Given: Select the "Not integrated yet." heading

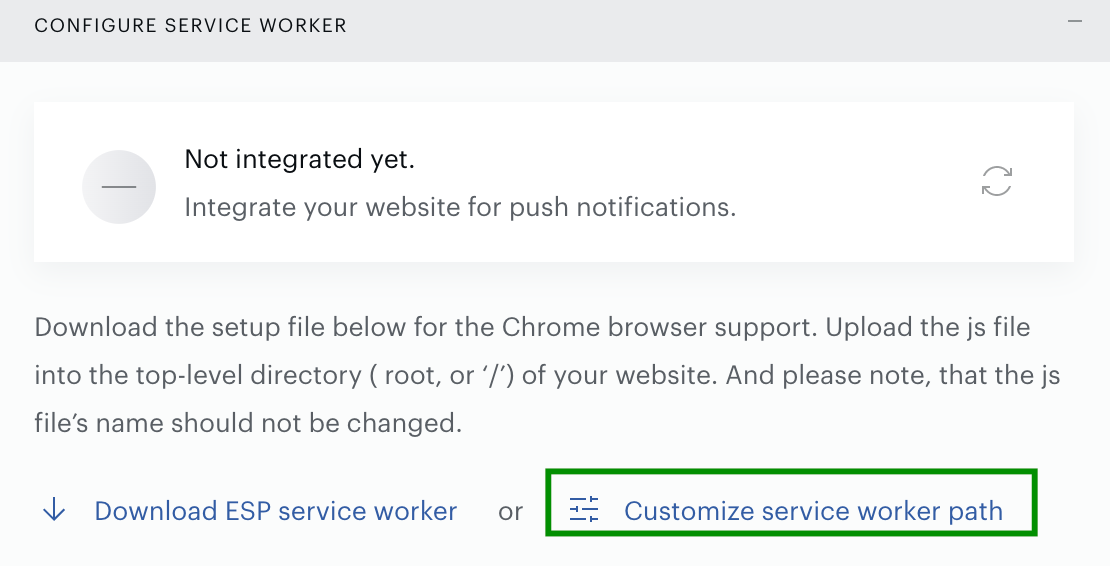Looking at the screenshot, I should [x=299, y=159].
